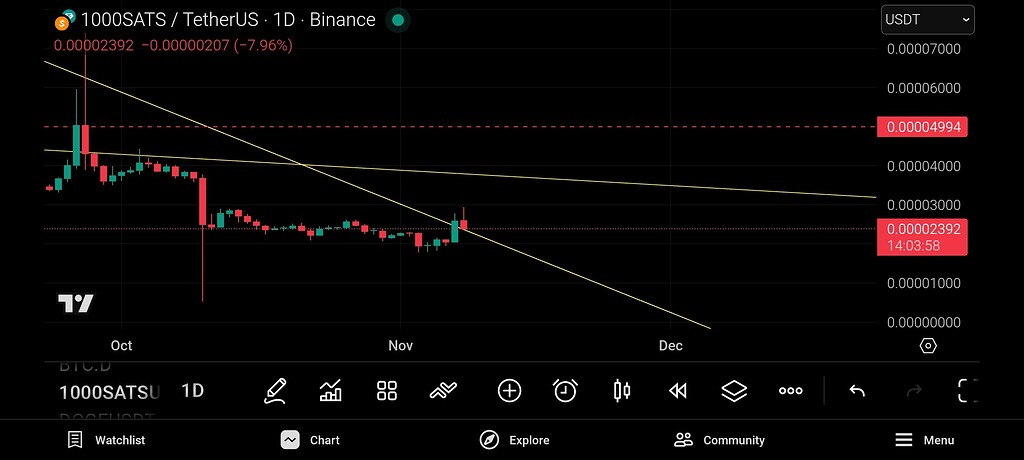
Task: Start bar replay with rewind icon
Action: [x=678, y=390]
